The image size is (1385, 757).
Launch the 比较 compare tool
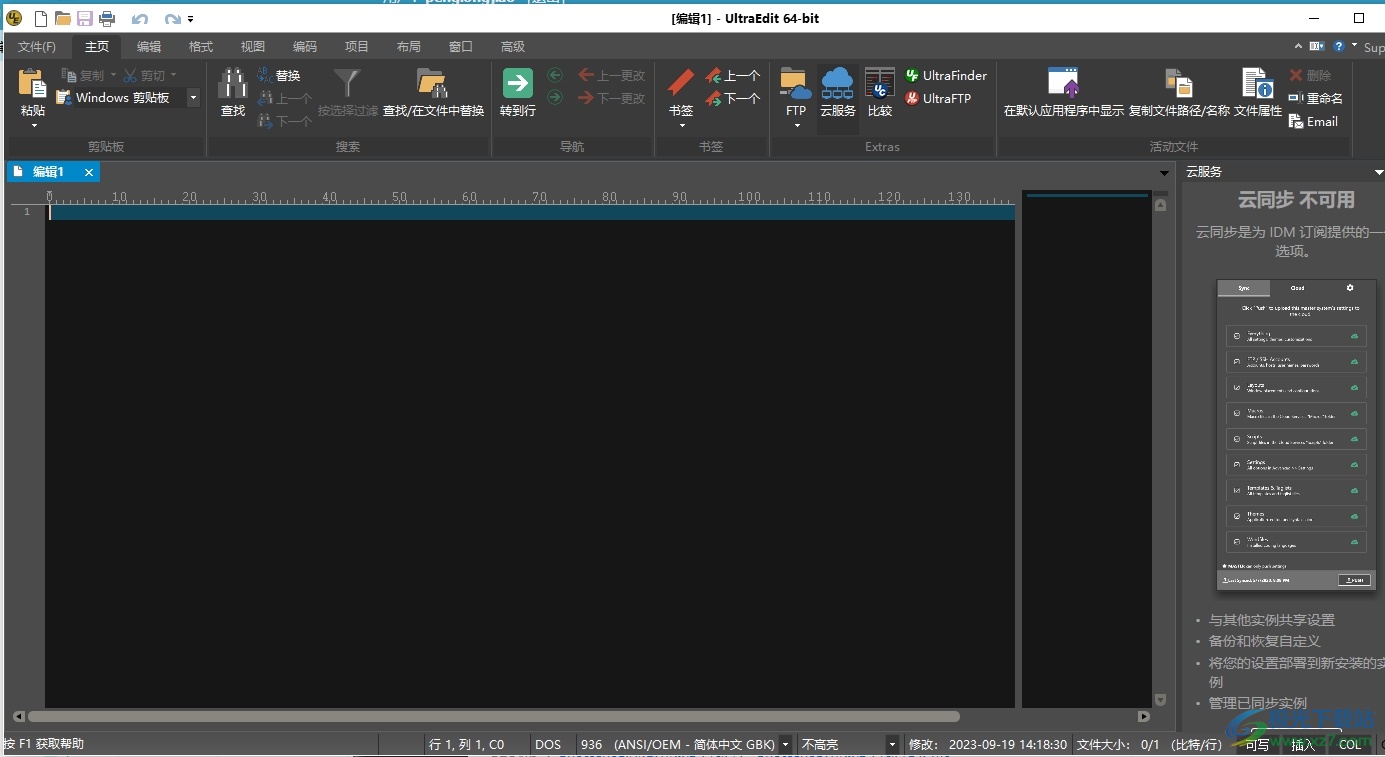[880, 92]
